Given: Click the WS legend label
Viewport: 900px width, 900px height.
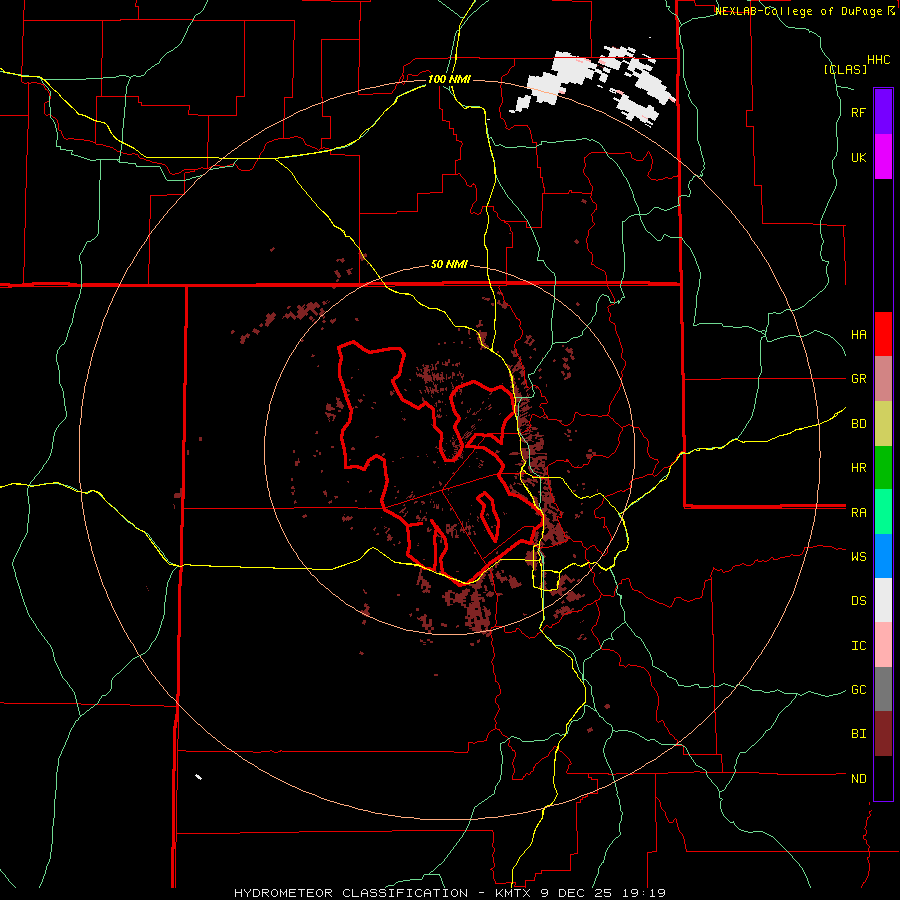Looking at the screenshot, I should 858,556.
